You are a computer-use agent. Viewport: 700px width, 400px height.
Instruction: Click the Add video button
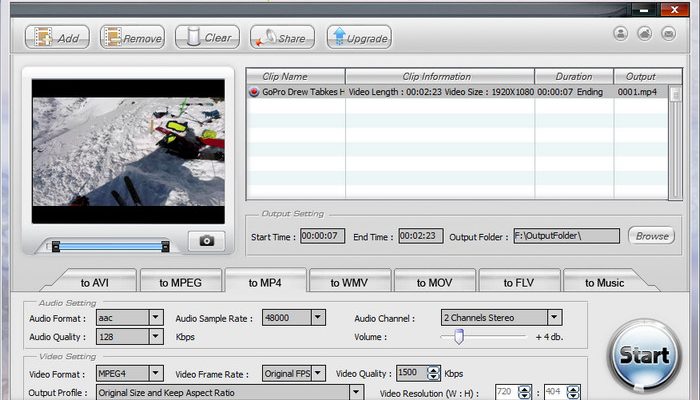(57, 38)
